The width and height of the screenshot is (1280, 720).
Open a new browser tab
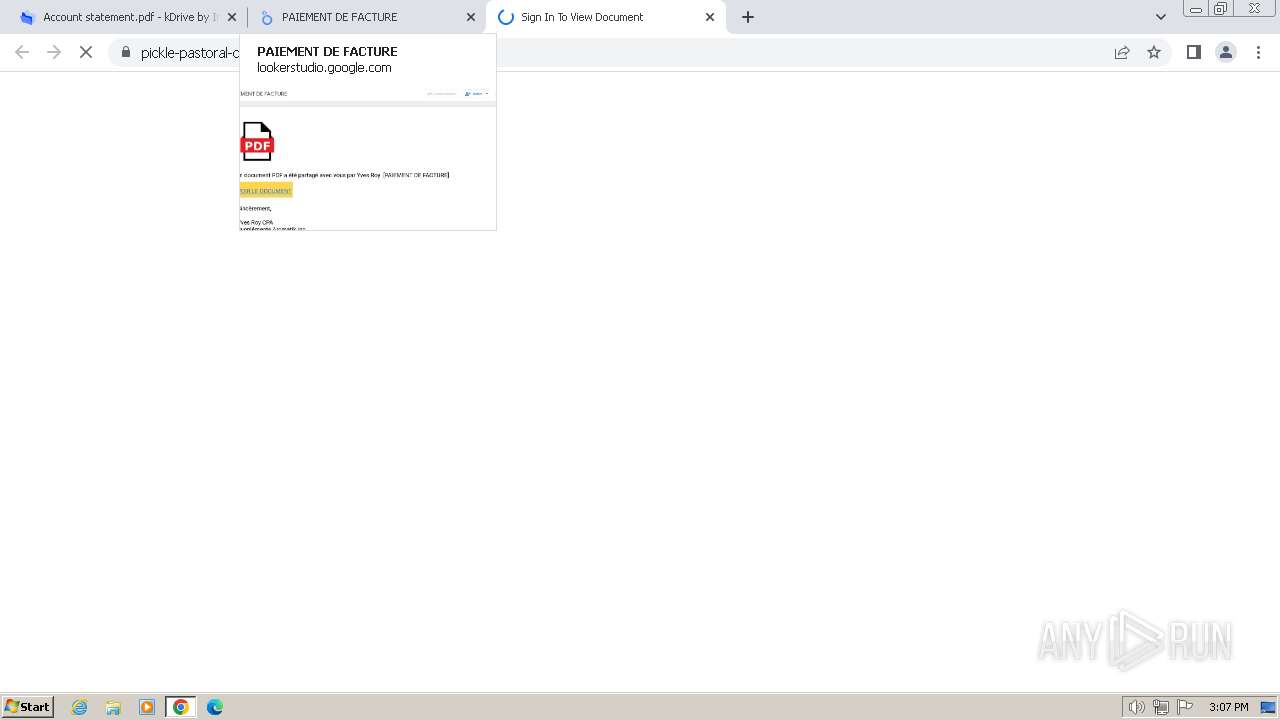[748, 17]
